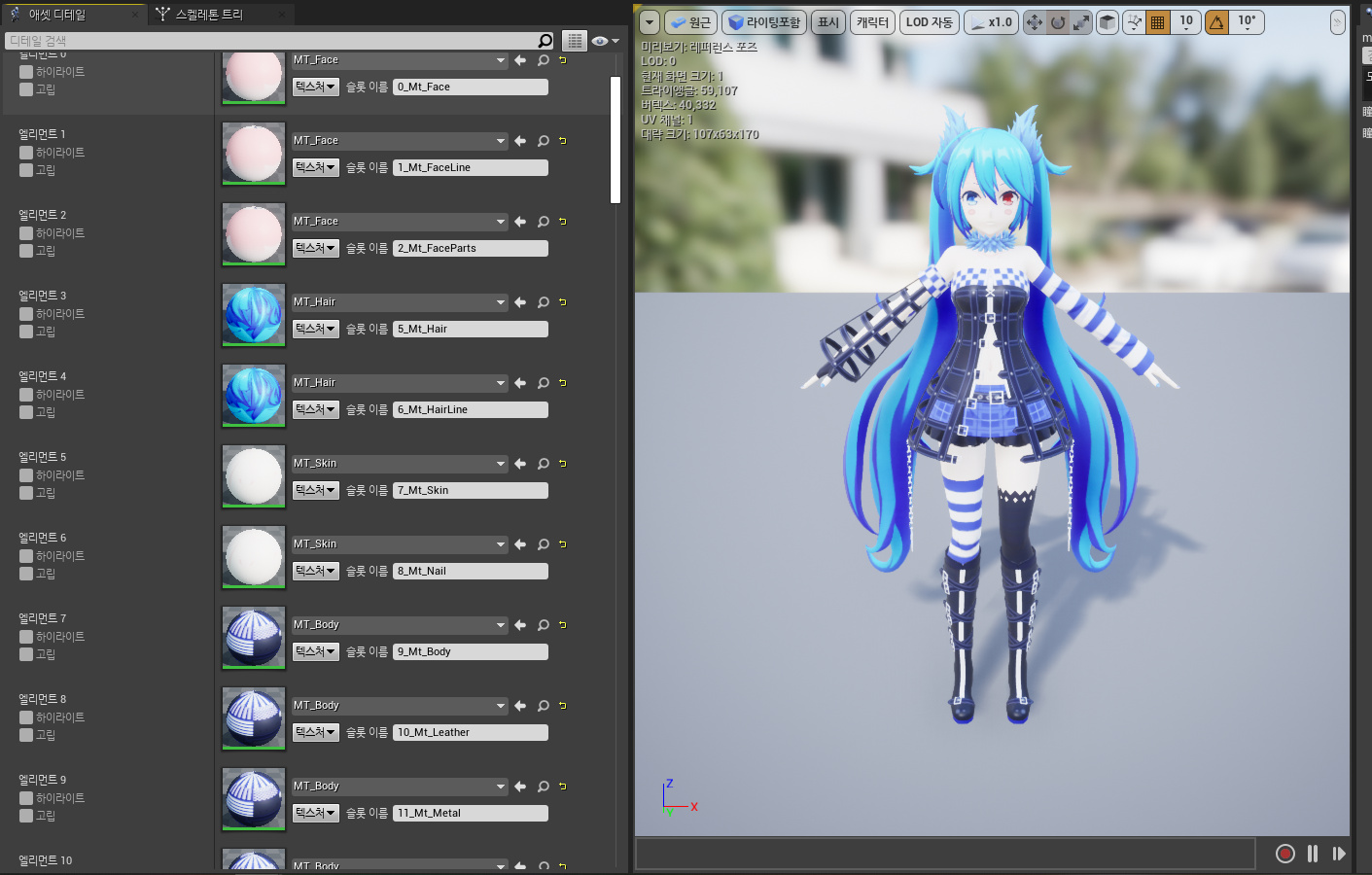Toggle rotation angle snapping in viewport
This screenshot has width=1372, height=875.
1216,22
